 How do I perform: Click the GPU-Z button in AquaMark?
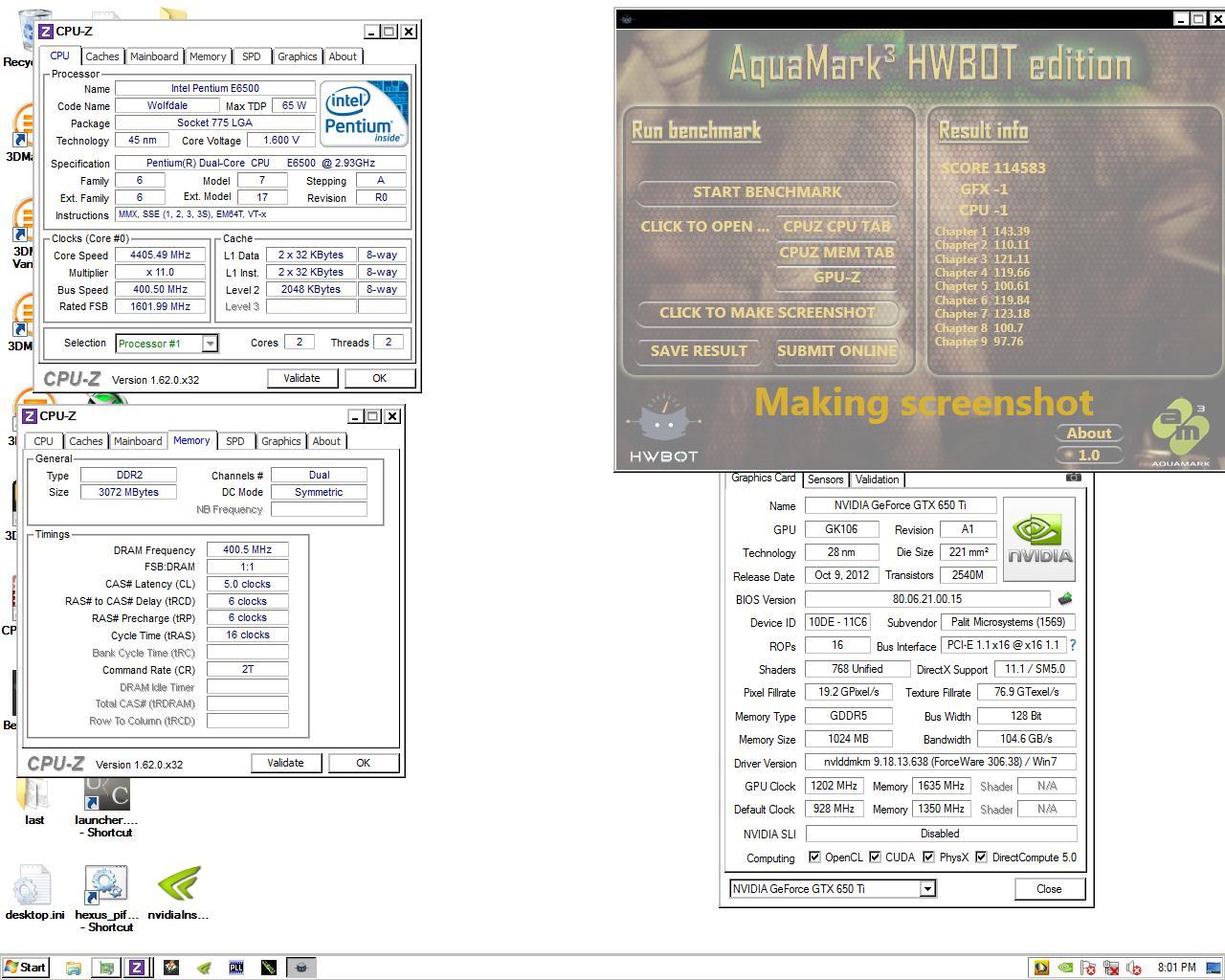point(836,278)
